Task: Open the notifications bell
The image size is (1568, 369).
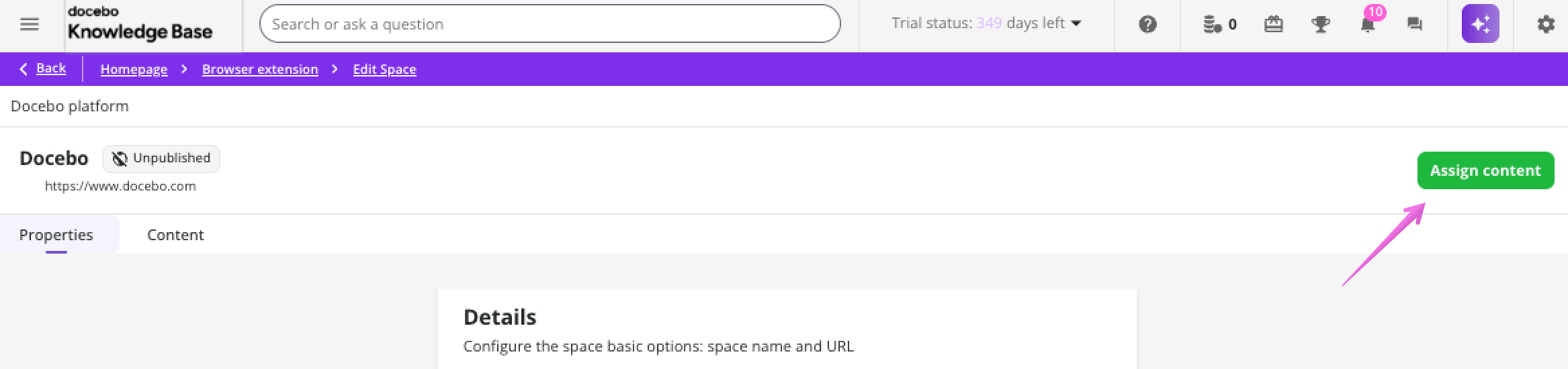Action: point(1367,25)
